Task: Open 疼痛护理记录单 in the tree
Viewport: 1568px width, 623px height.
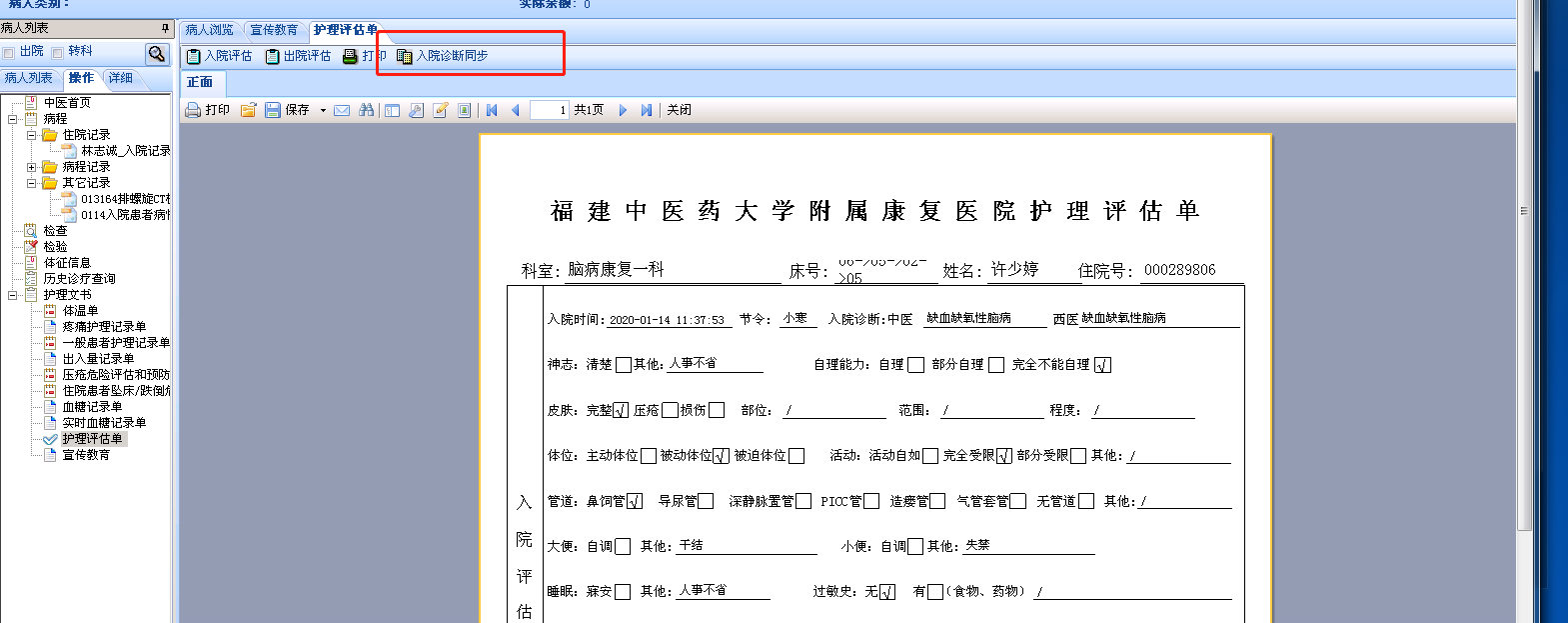Action: (x=104, y=327)
